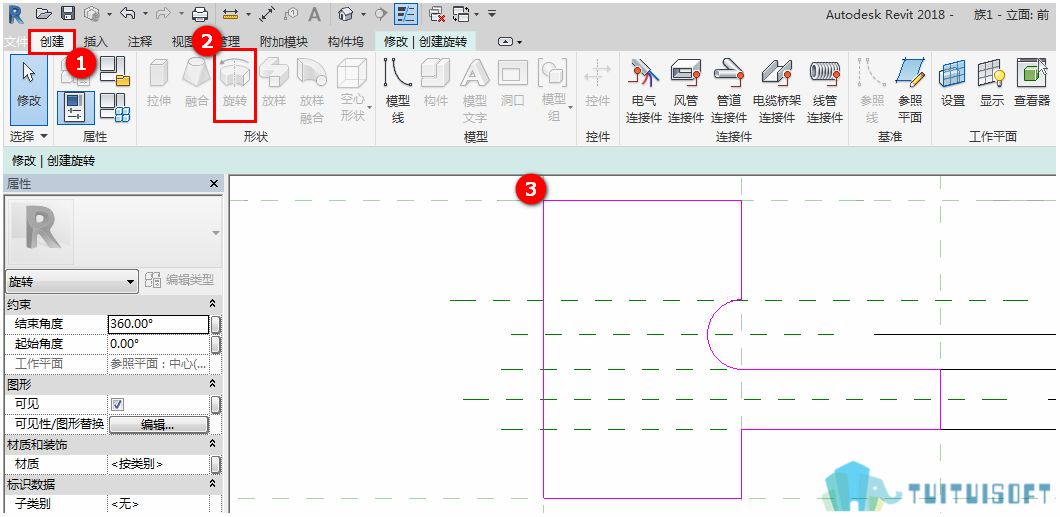Close the 属性 properties panel
This screenshot has width=1060, height=517.
214,184
